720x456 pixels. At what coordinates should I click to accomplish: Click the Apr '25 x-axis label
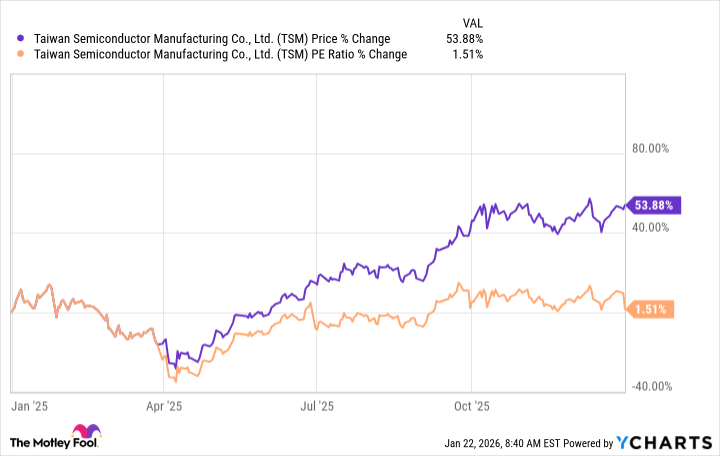pos(163,407)
